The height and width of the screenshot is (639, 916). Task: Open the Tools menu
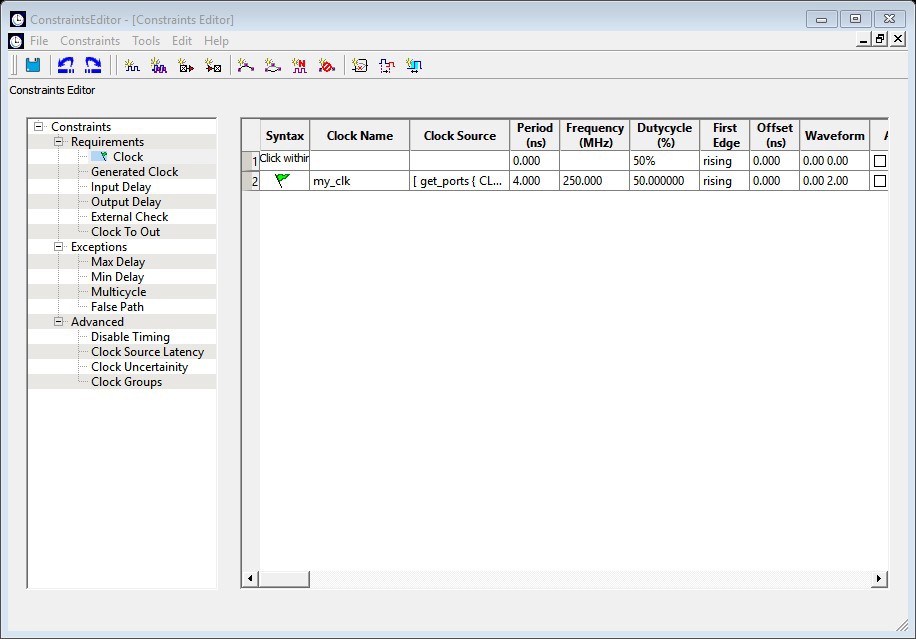pos(146,41)
